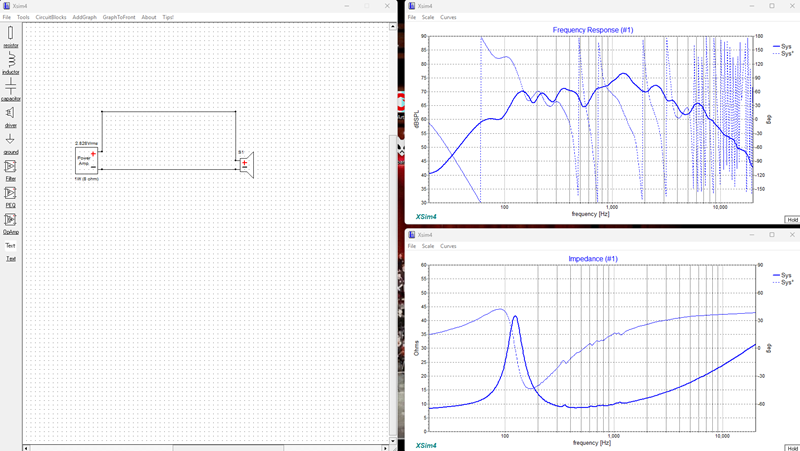
Task: Pick the ground component icon
Action: [10, 139]
